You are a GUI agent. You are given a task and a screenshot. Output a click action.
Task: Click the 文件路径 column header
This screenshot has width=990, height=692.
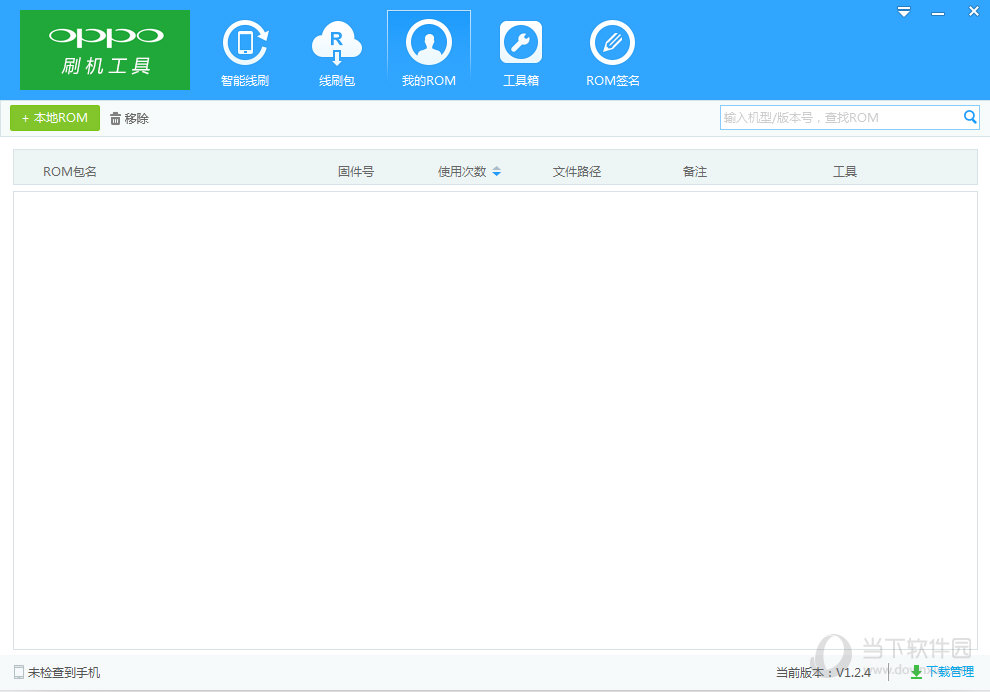pos(576,172)
